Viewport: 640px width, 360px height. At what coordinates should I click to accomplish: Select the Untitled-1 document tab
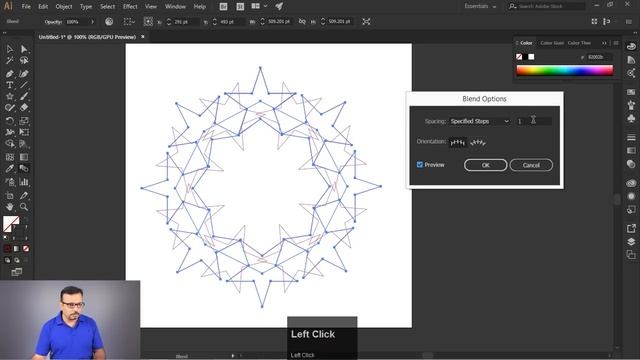click(x=87, y=37)
